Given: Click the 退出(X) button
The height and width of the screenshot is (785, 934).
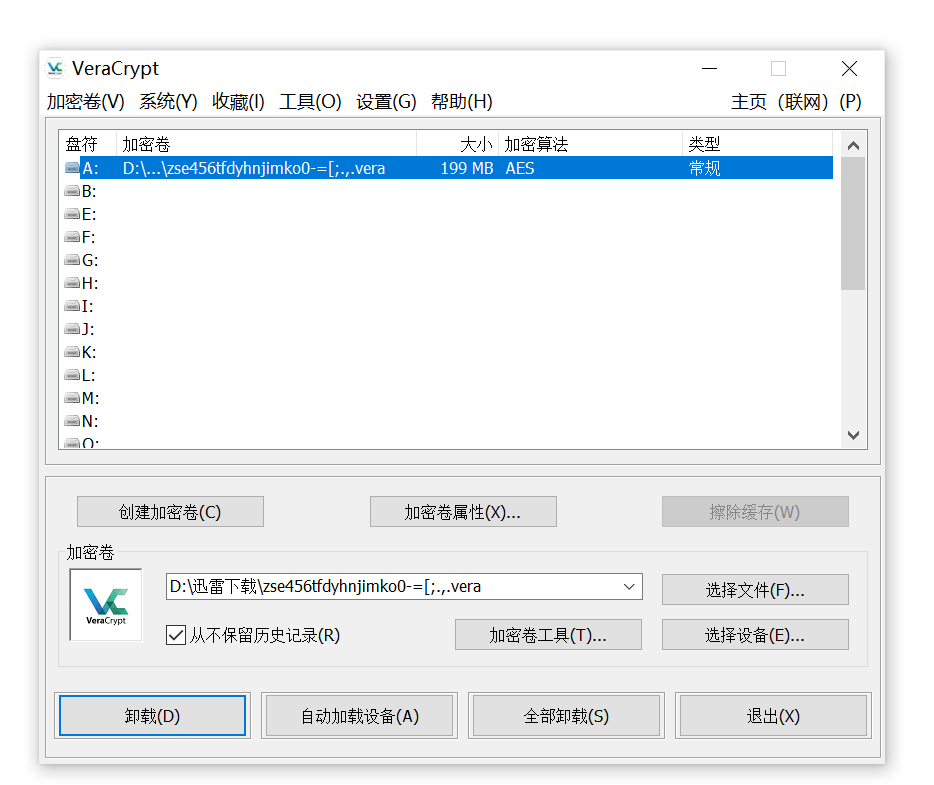Looking at the screenshot, I should [x=773, y=715].
